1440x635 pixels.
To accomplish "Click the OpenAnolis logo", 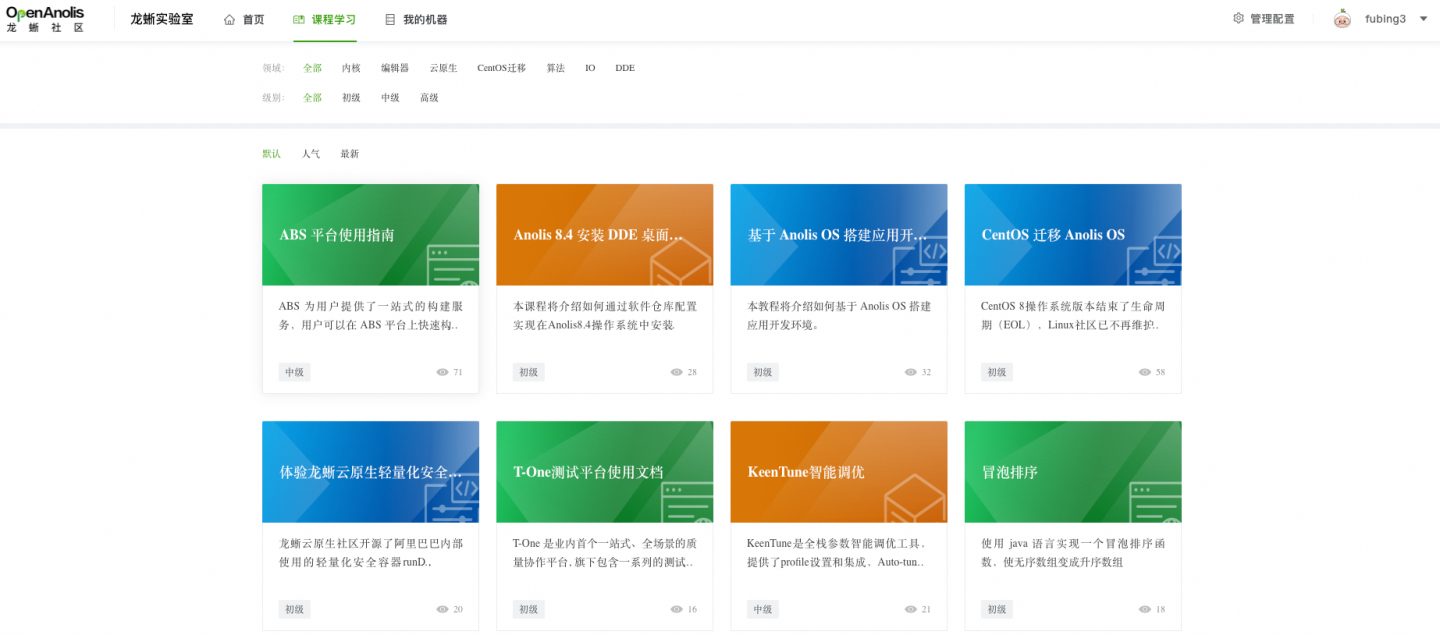I will (45, 19).
